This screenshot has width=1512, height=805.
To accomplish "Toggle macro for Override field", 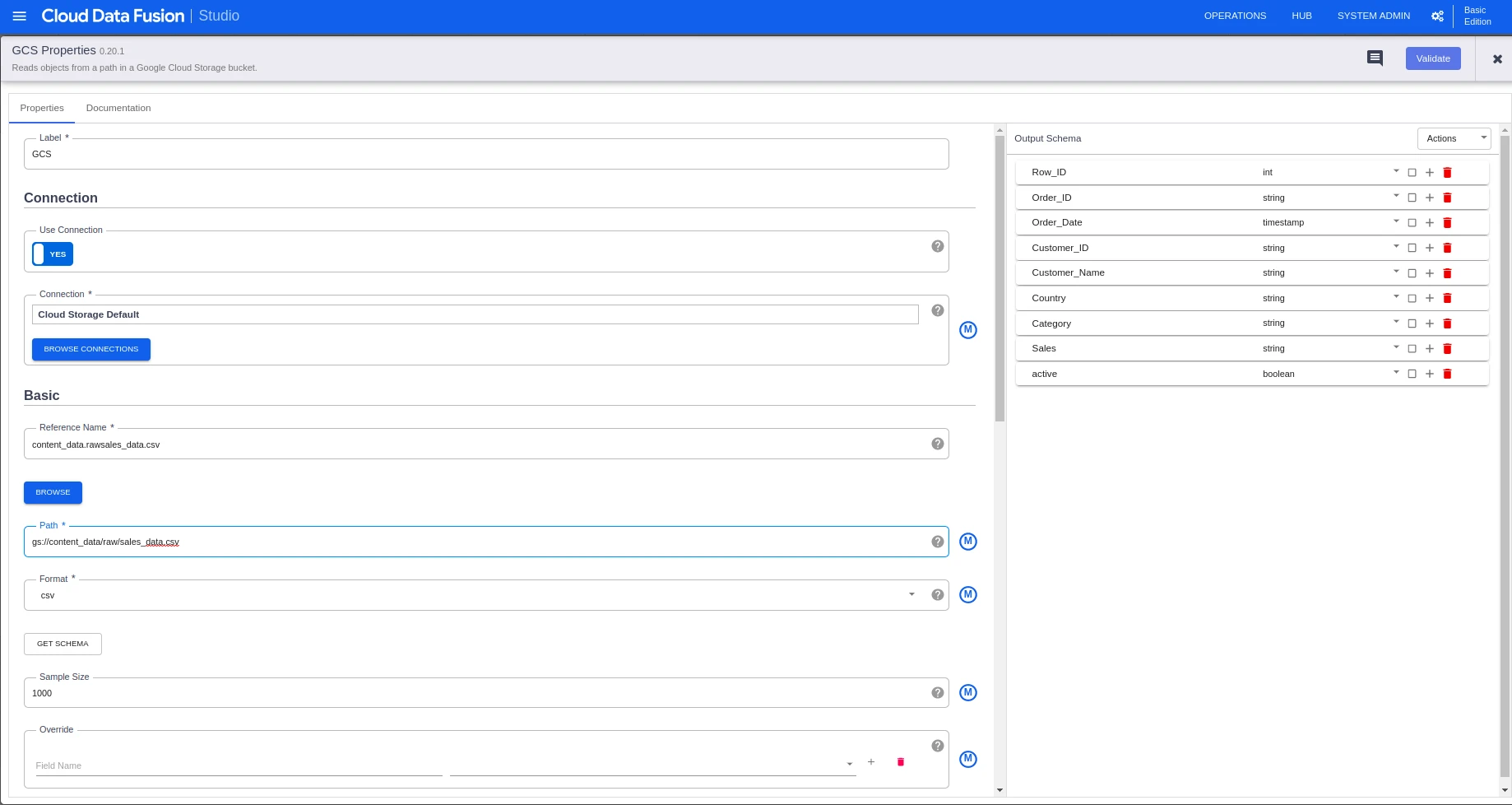I will pyautogui.click(x=968, y=759).
